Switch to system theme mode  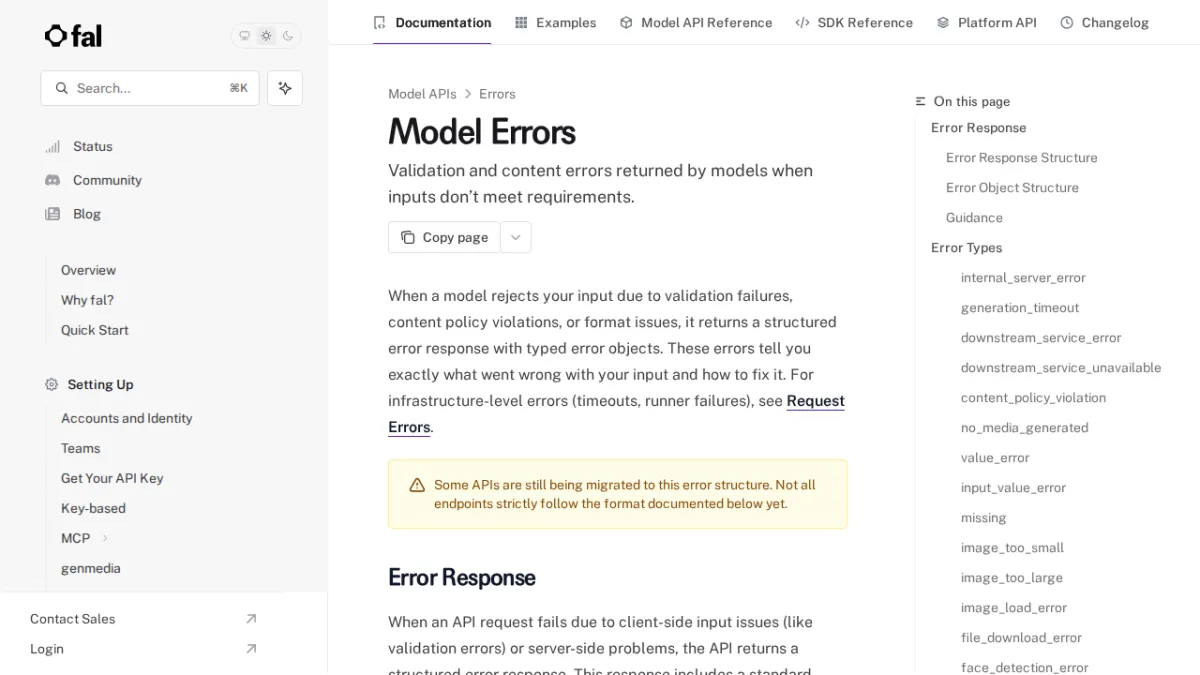tap(244, 36)
